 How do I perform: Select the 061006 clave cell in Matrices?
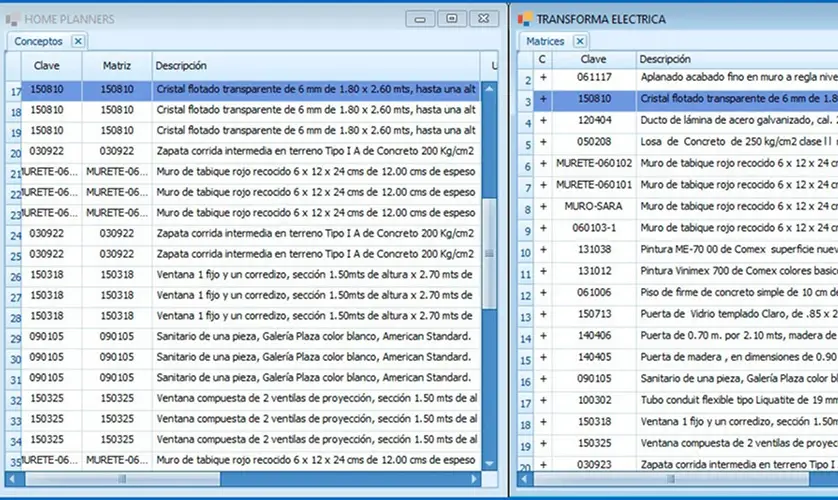coord(593,293)
